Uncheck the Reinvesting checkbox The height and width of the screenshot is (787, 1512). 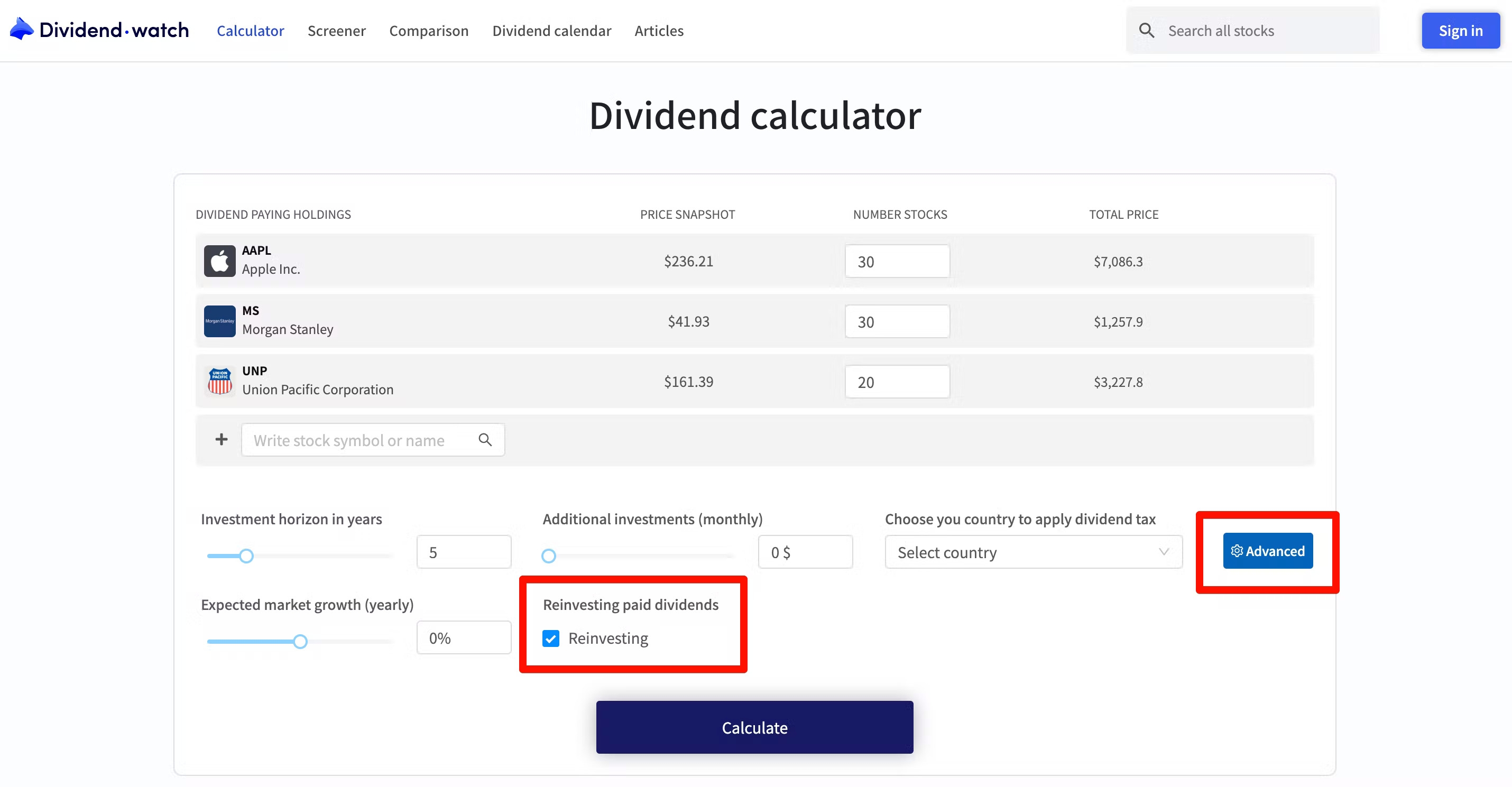[x=550, y=638]
